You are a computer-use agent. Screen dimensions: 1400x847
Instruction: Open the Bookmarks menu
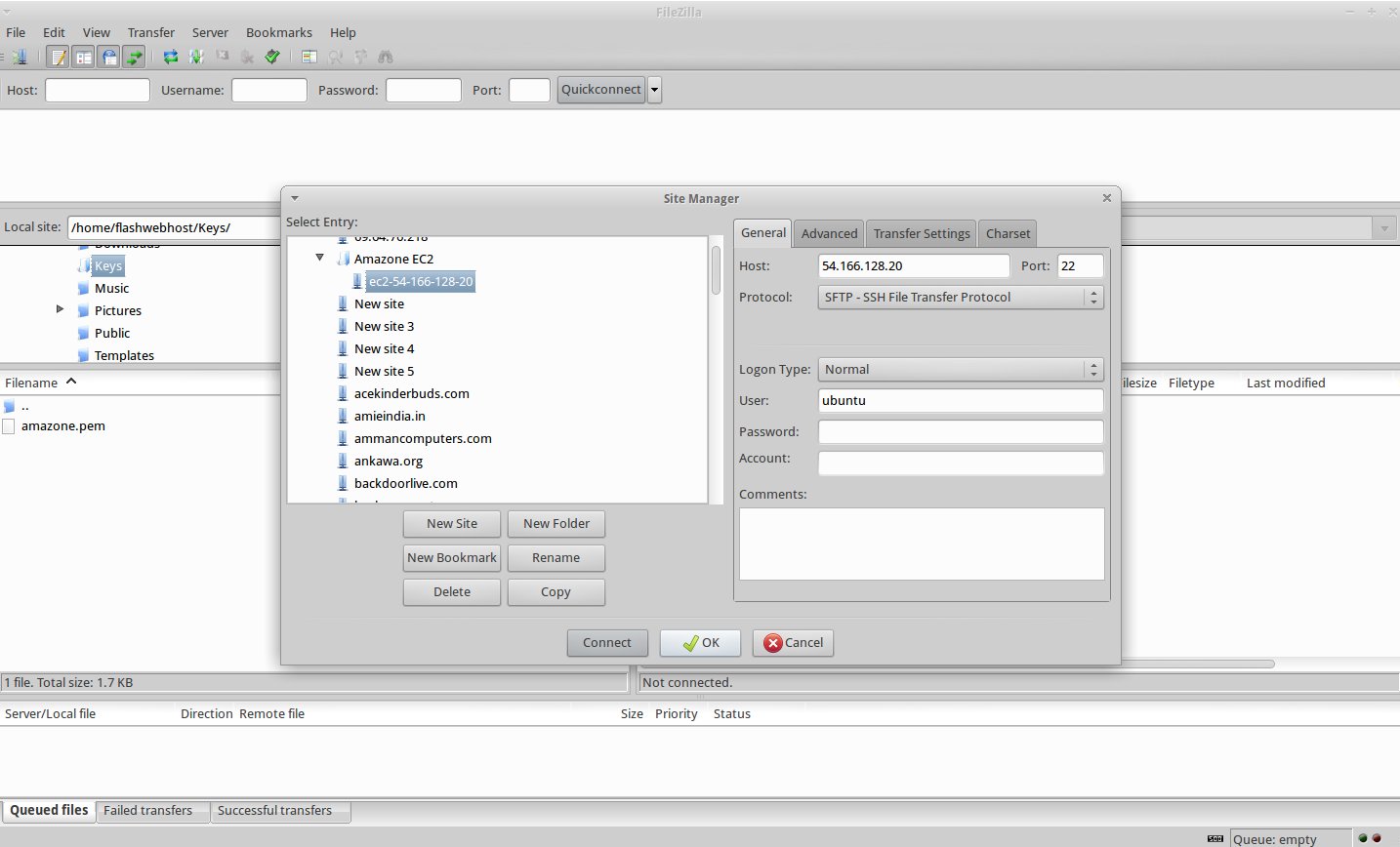(277, 32)
